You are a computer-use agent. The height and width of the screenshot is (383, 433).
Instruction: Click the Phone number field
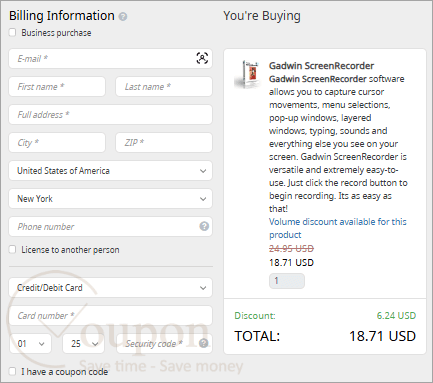(110, 227)
